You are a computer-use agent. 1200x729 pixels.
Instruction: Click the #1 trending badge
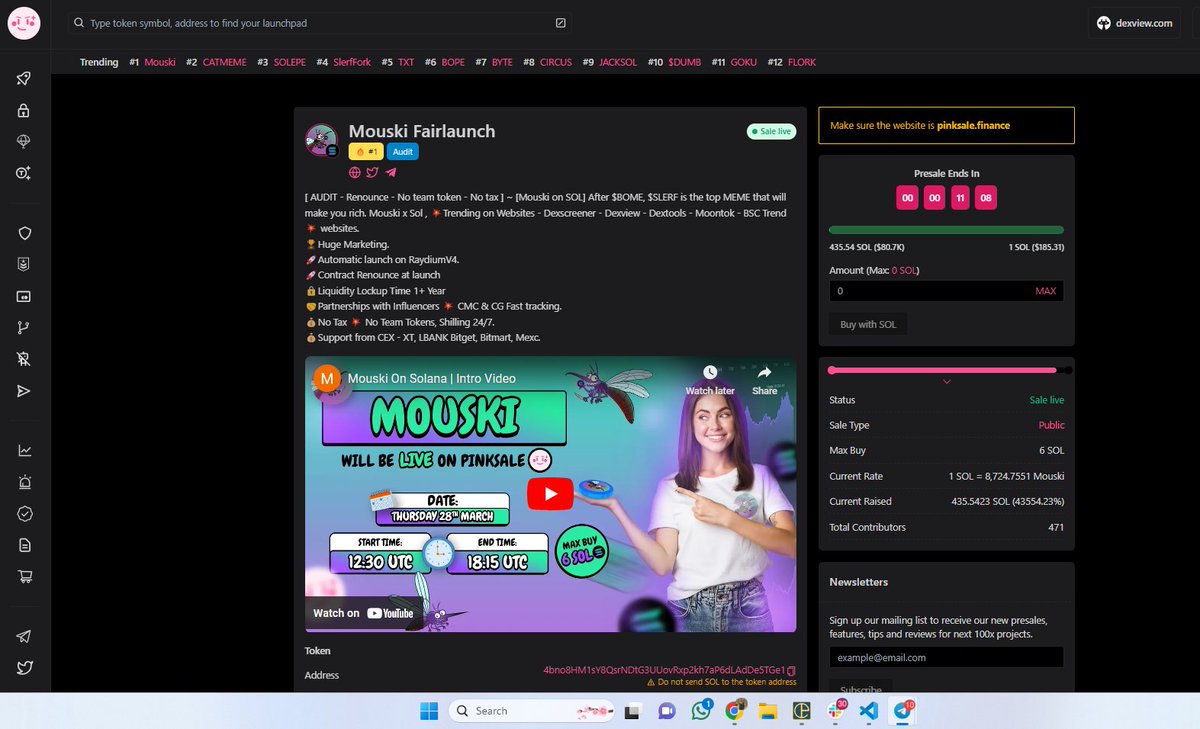[365, 152]
